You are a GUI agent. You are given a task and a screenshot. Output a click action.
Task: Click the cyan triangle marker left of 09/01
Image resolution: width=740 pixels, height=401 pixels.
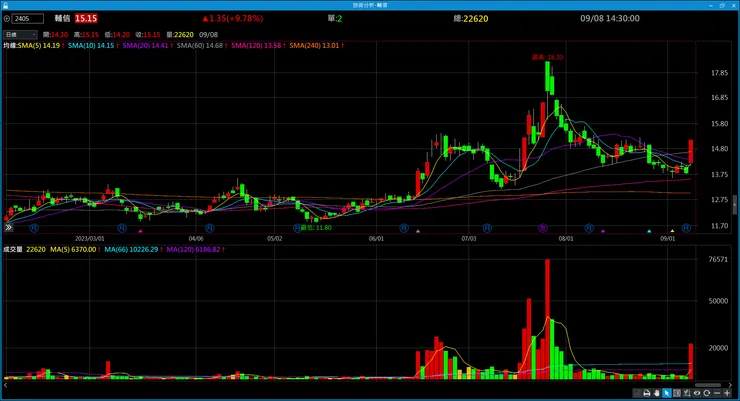tap(649, 231)
